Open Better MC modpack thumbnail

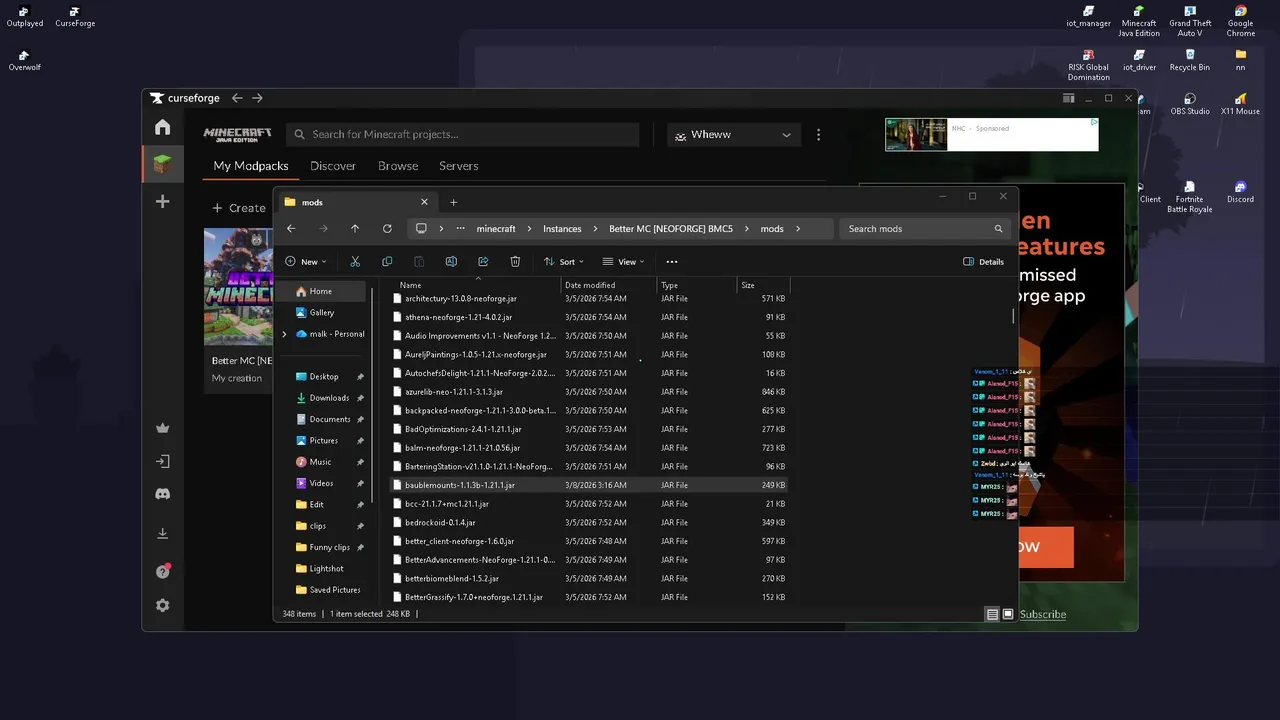(238, 287)
